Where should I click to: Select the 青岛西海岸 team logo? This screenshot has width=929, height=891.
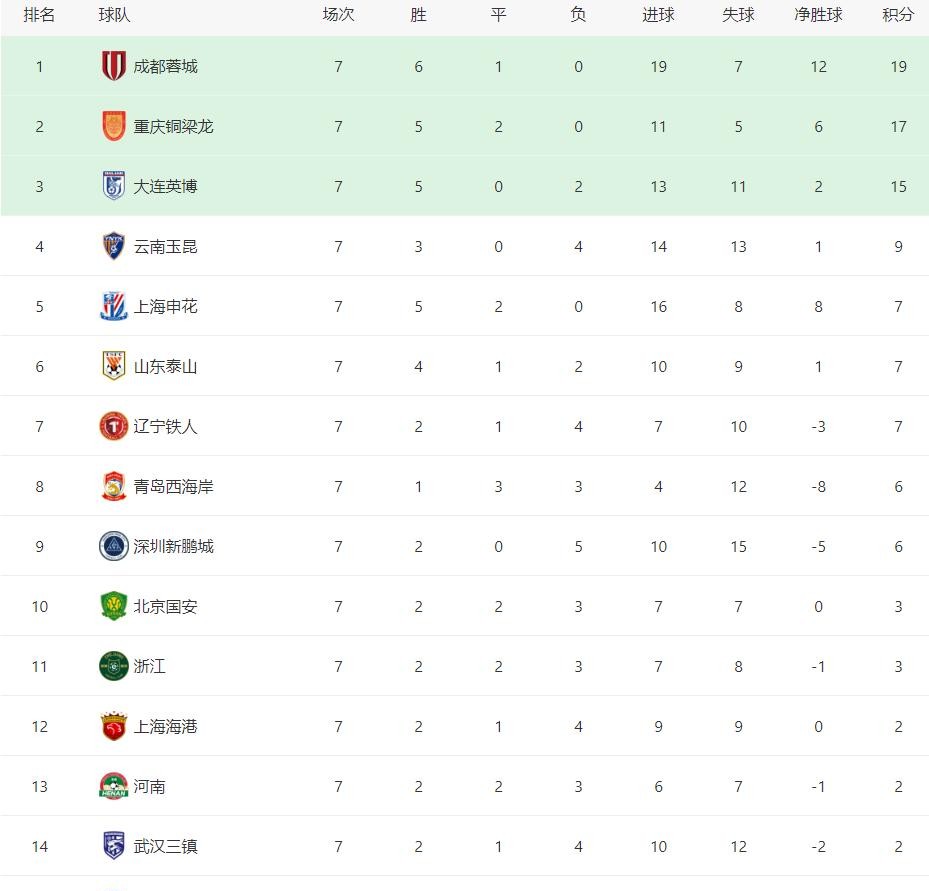pos(114,486)
